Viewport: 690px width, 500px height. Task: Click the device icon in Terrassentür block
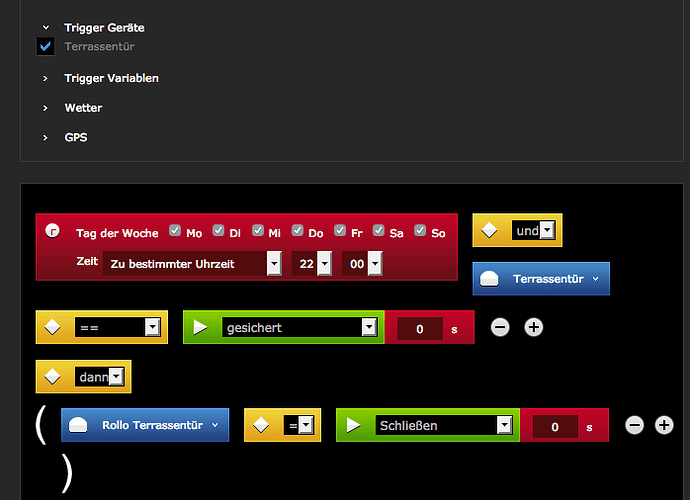(489, 279)
